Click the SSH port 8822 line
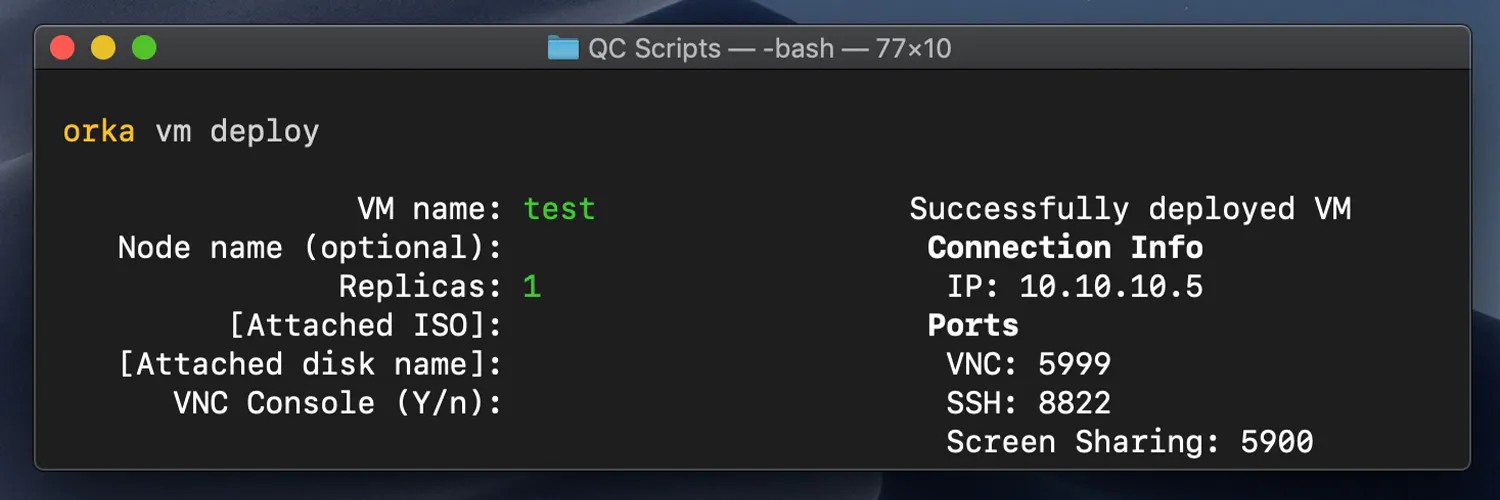This screenshot has height=500, width=1500. point(1028,403)
